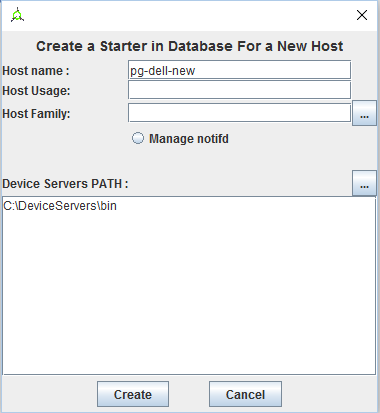Select the C:\DeviceServers\bin path line
Viewport: 380px width, 413px height.
(60, 206)
